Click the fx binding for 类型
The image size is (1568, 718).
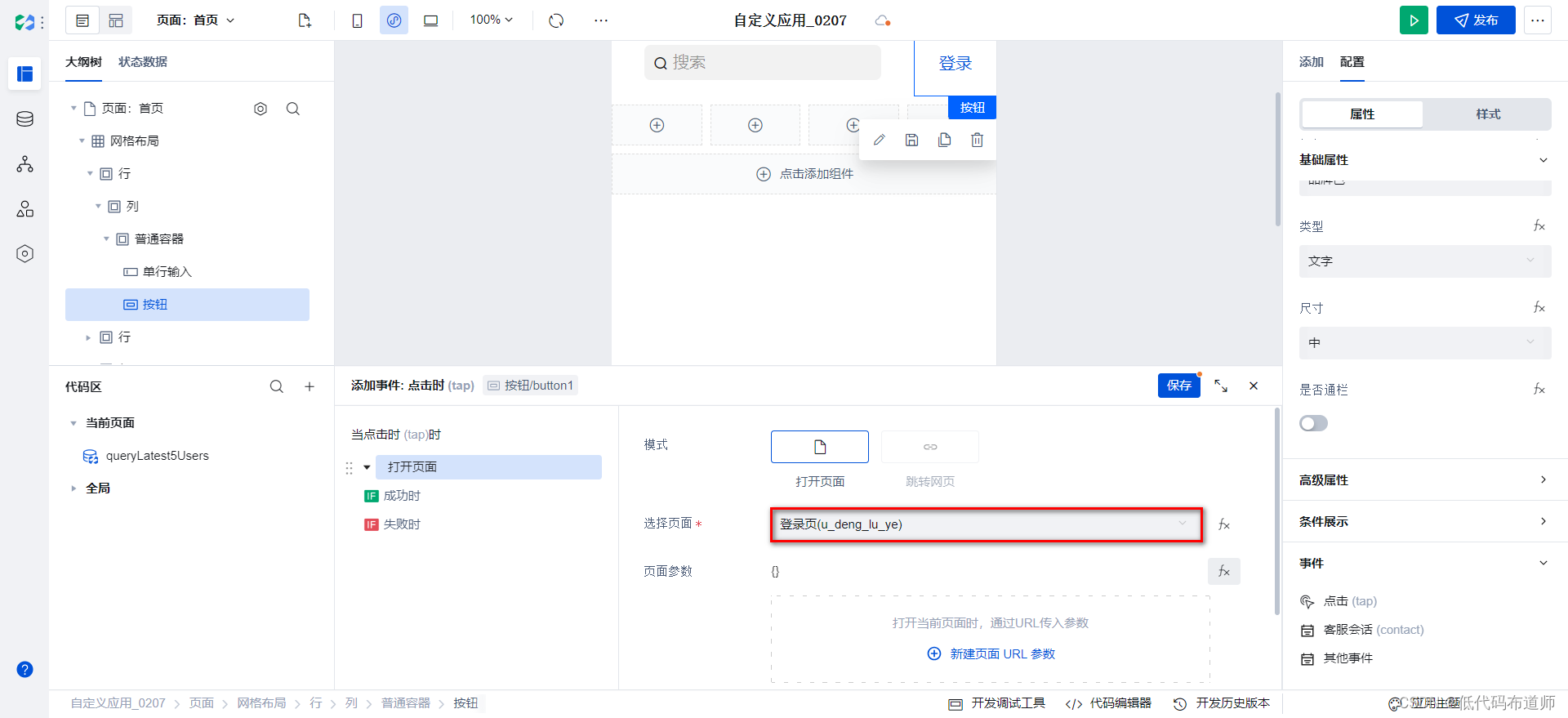[1539, 226]
